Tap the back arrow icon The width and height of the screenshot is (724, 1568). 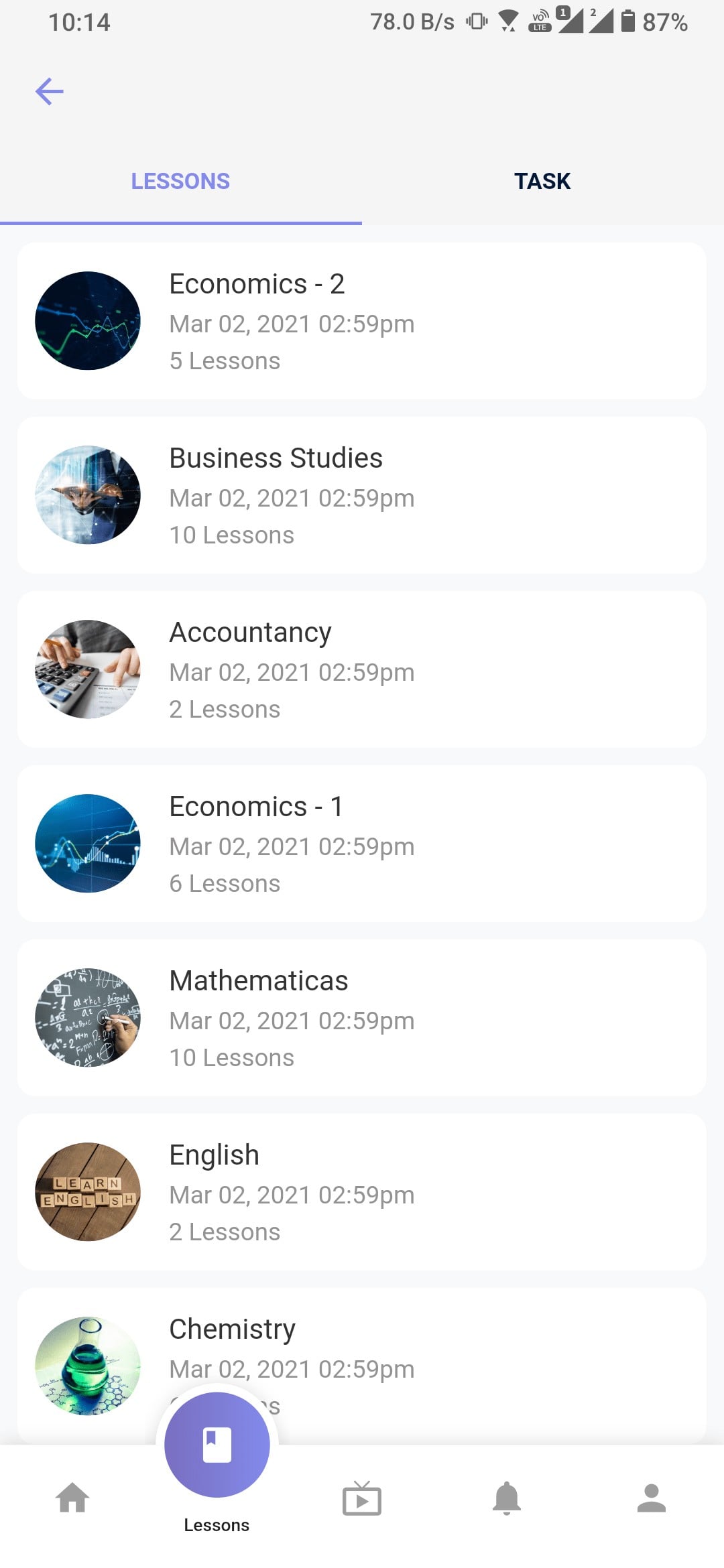[50, 91]
